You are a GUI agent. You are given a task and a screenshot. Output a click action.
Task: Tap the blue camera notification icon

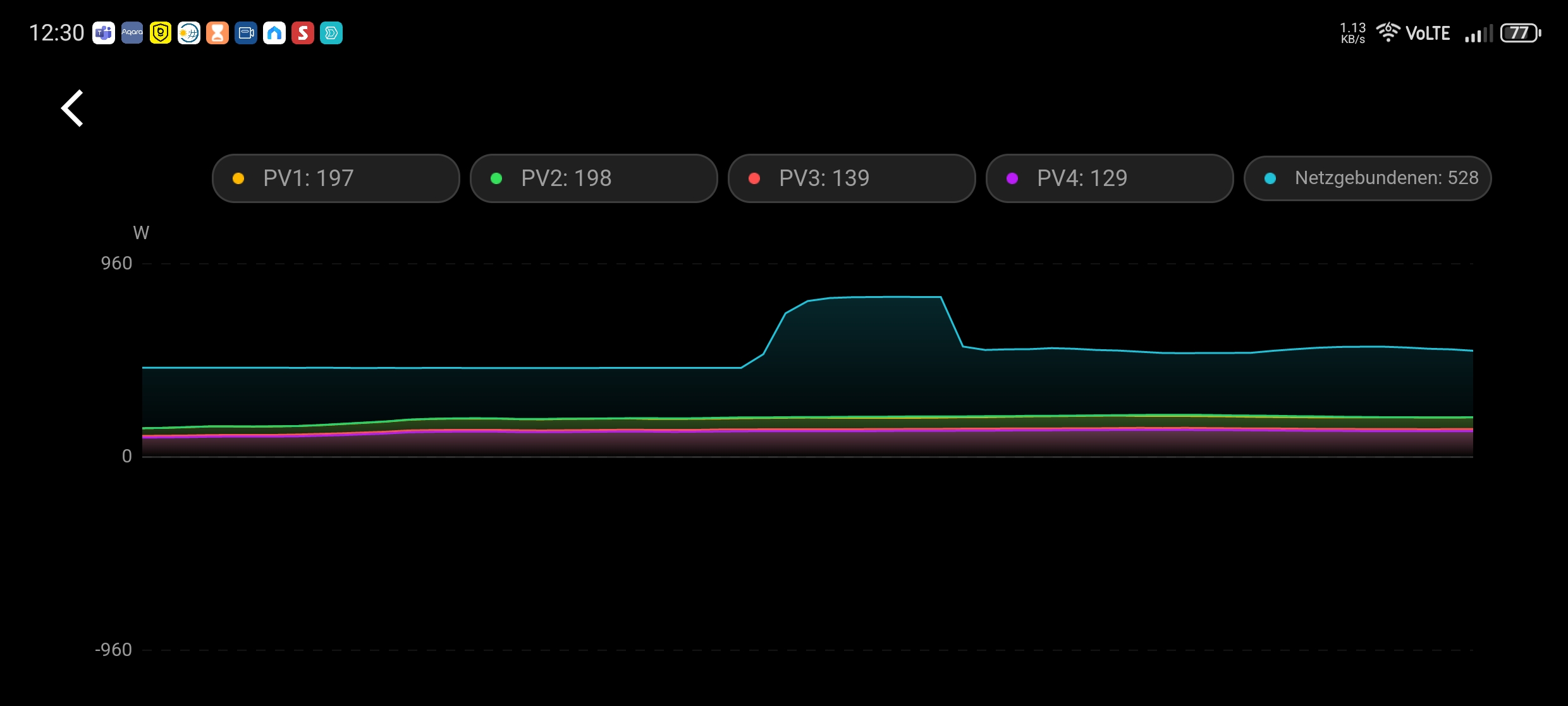(x=246, y=33)
